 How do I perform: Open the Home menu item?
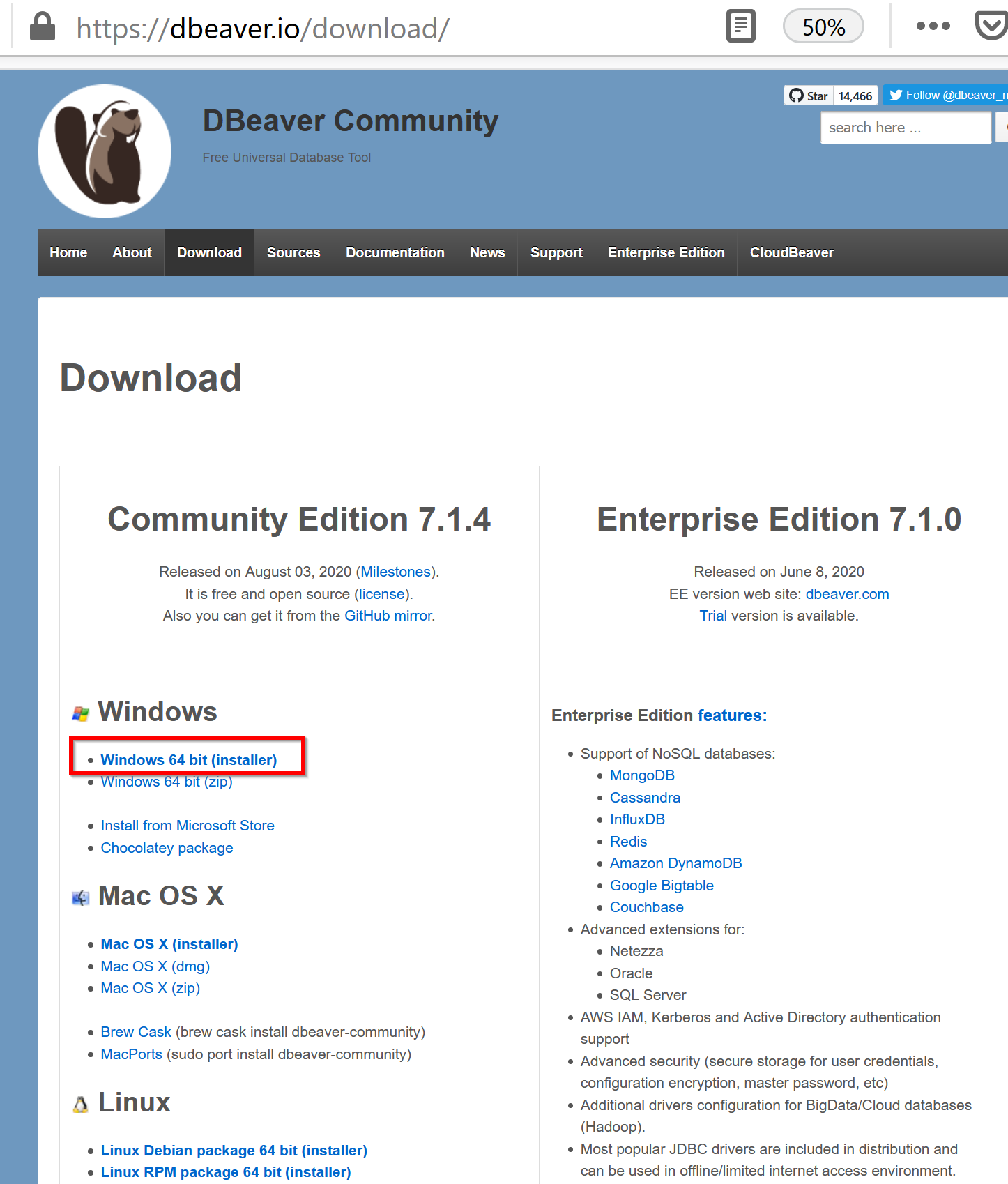(x=68, y=252)
